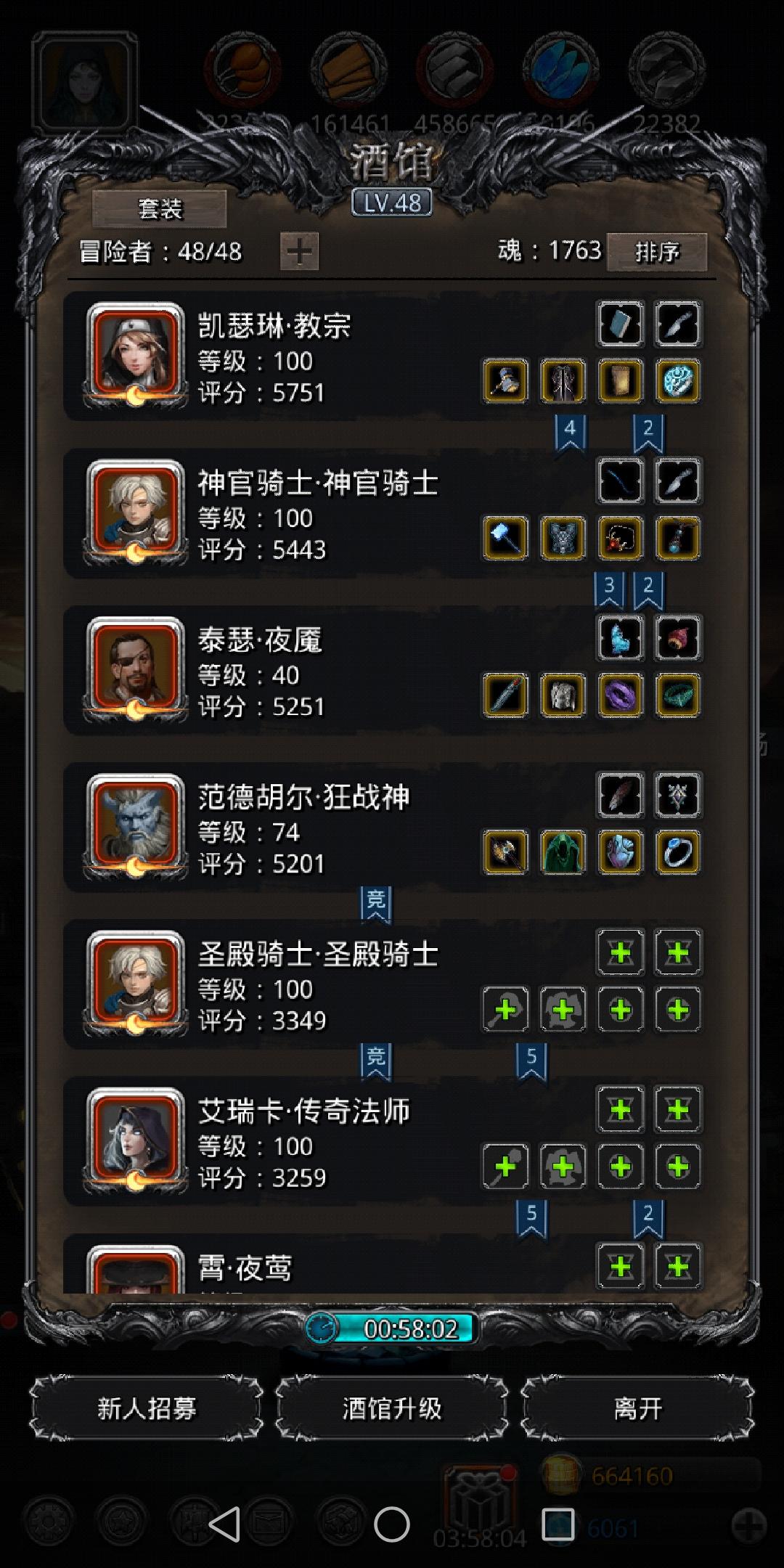This screenshot has height=1568, width=784.
Task: Click 离开 to leave the tavern
Action: tap(637, 1408)
